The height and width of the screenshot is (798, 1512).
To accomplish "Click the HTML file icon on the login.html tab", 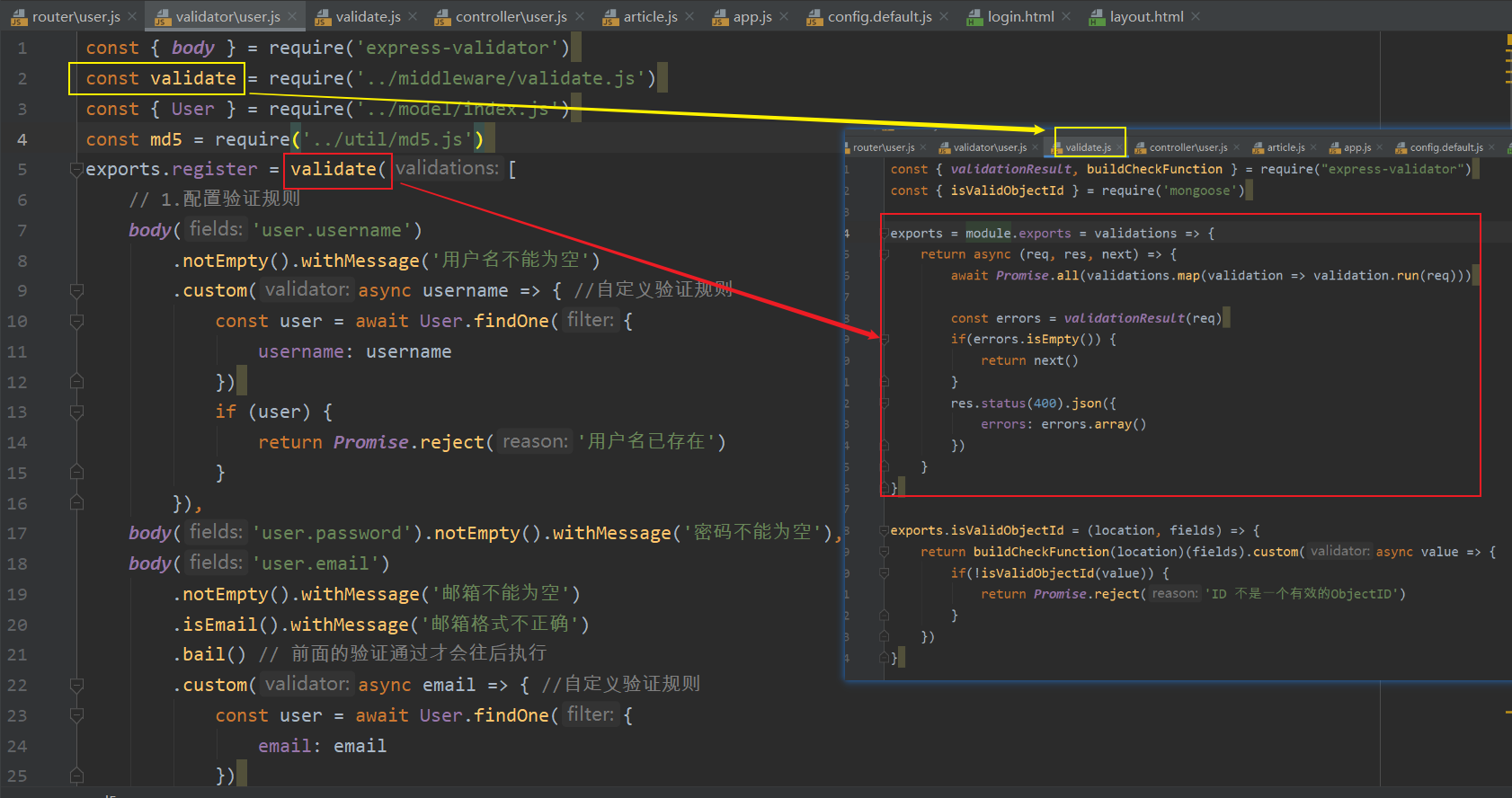I will (974, 17).
